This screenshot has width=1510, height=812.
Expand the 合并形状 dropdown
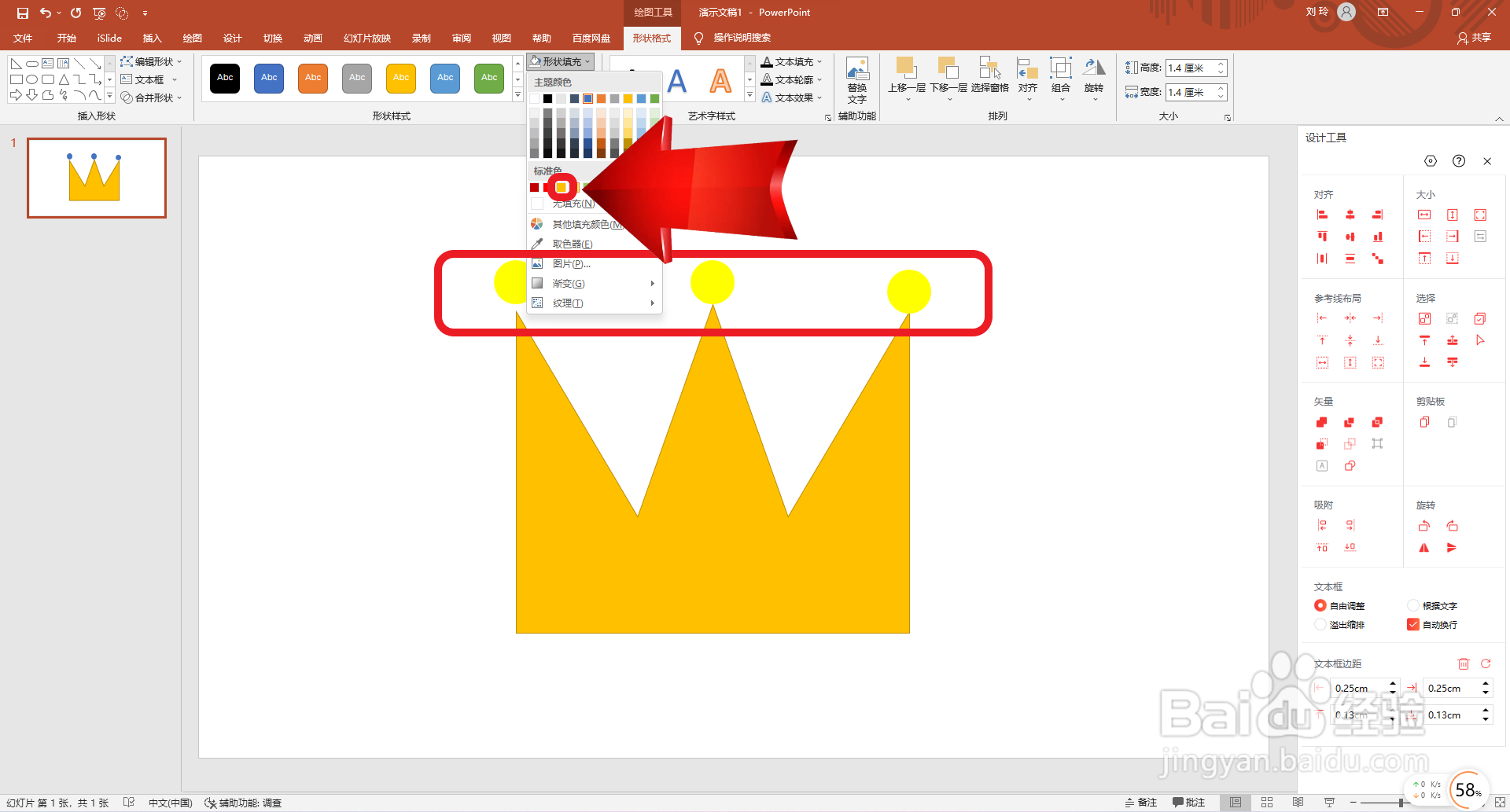151,97
